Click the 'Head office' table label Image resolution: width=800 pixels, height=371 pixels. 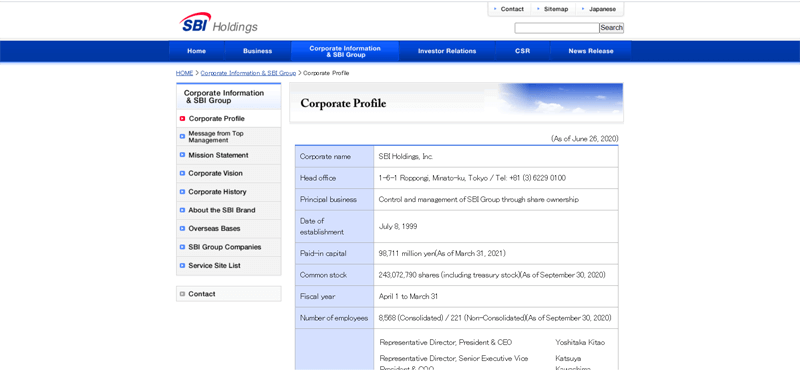point(318,178)
